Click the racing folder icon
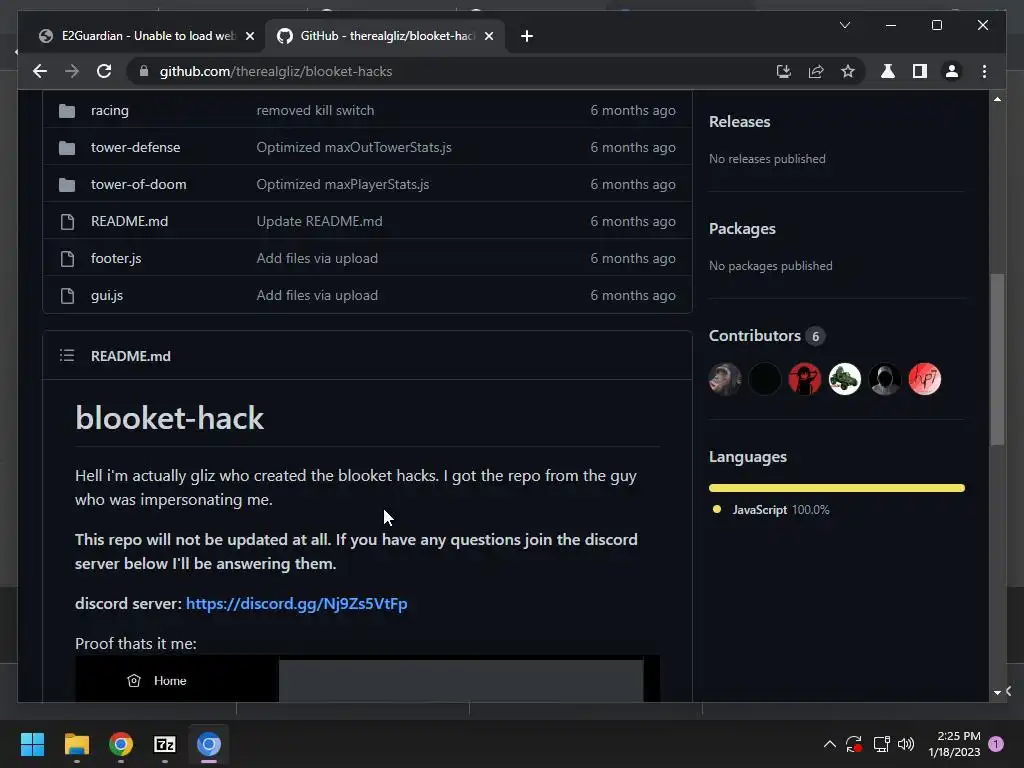Image resolution: width=1024 pixels, height=768 pixels. tap(67, 110)
